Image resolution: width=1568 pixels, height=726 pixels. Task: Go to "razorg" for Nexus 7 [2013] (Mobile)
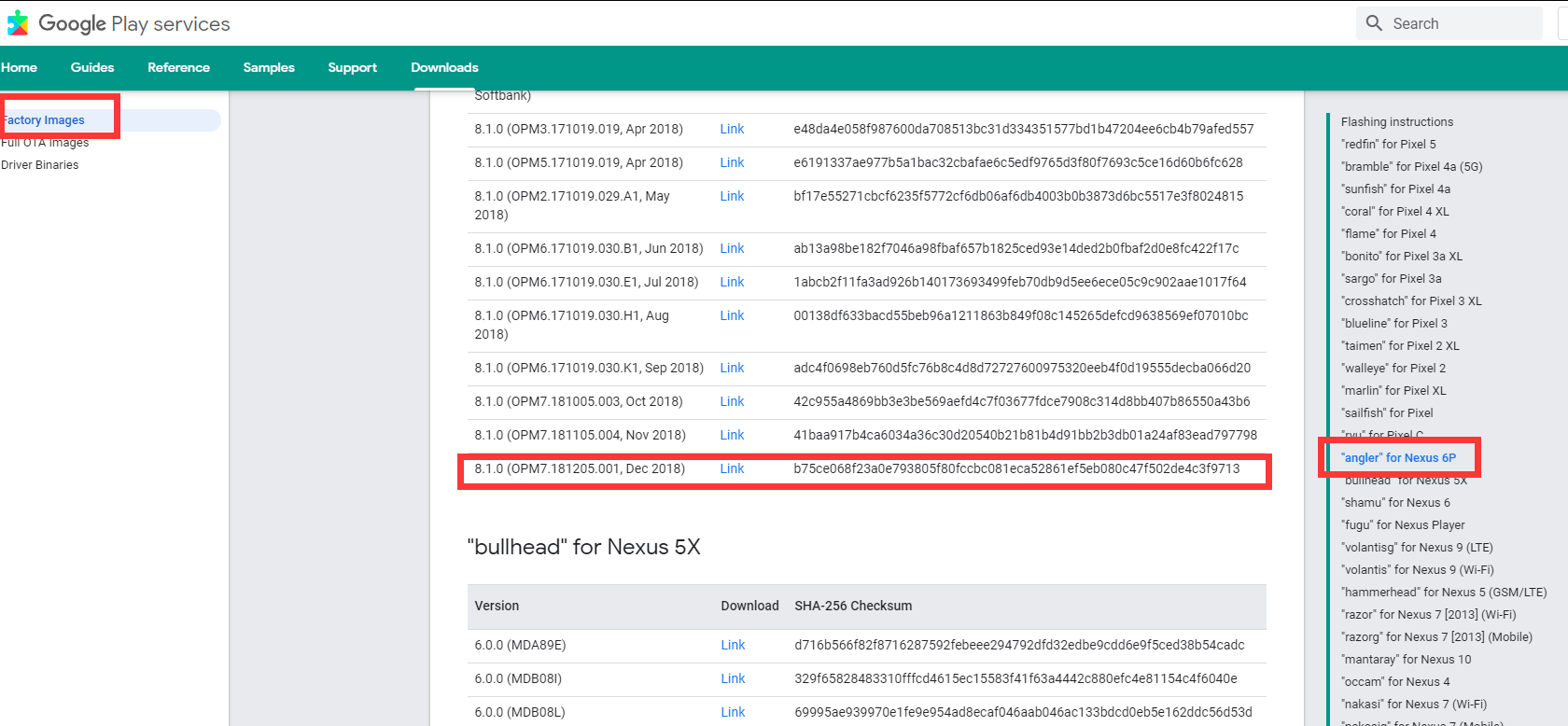pyautogui.click(x=1437, y=637)
